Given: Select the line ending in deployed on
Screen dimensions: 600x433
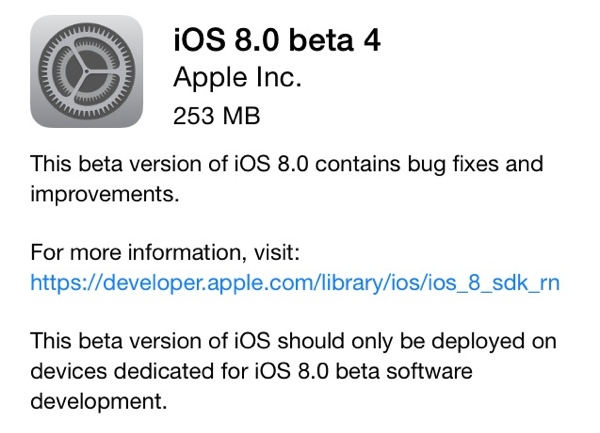Looking at the screenshot, I should click(x=293, y=341).
